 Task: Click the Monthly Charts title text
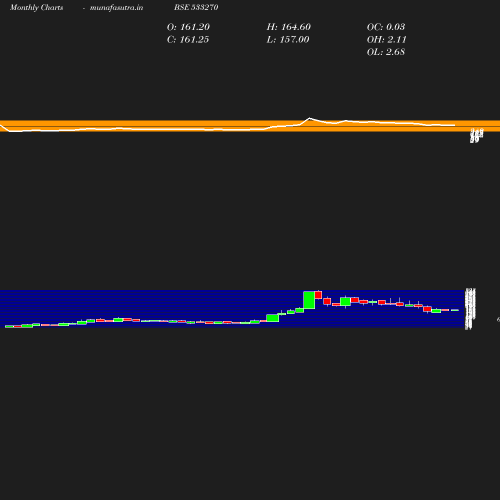pos(36,7)
